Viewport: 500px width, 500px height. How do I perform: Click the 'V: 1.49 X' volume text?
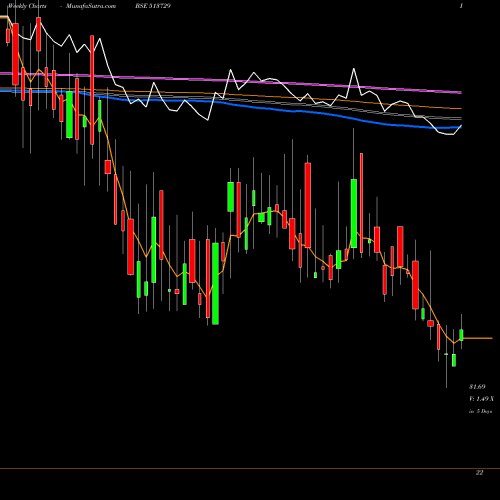pyautogui.click(x=481, y=399)
